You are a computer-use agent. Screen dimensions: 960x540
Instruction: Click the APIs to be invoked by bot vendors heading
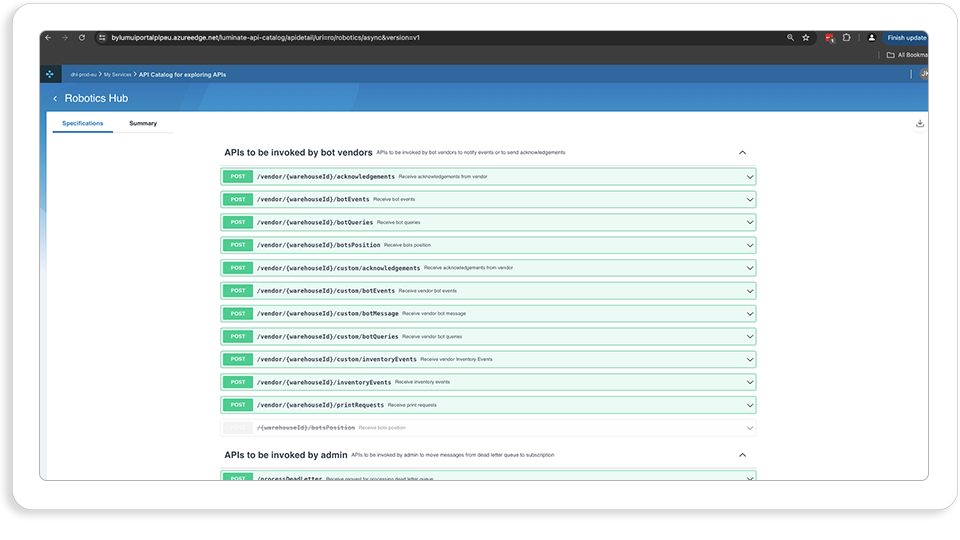point(298,152)
